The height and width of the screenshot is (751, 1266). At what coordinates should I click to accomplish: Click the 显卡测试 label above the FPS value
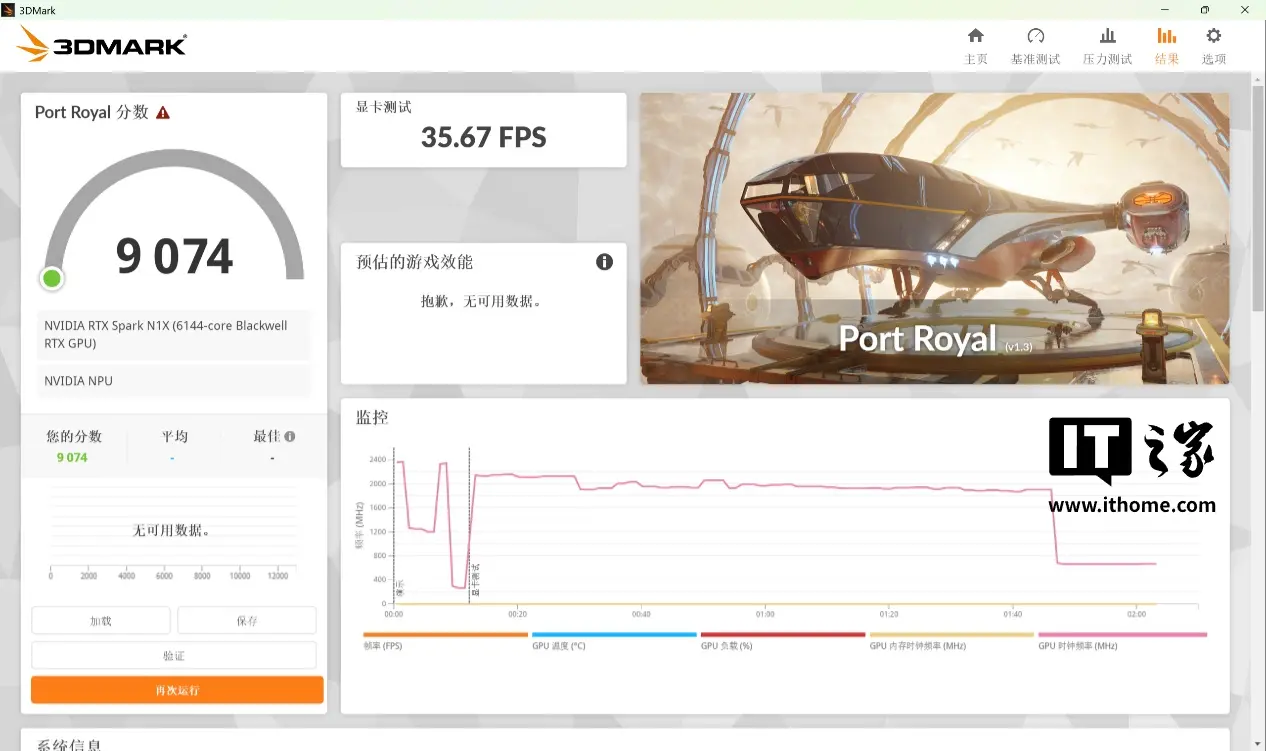384,107
